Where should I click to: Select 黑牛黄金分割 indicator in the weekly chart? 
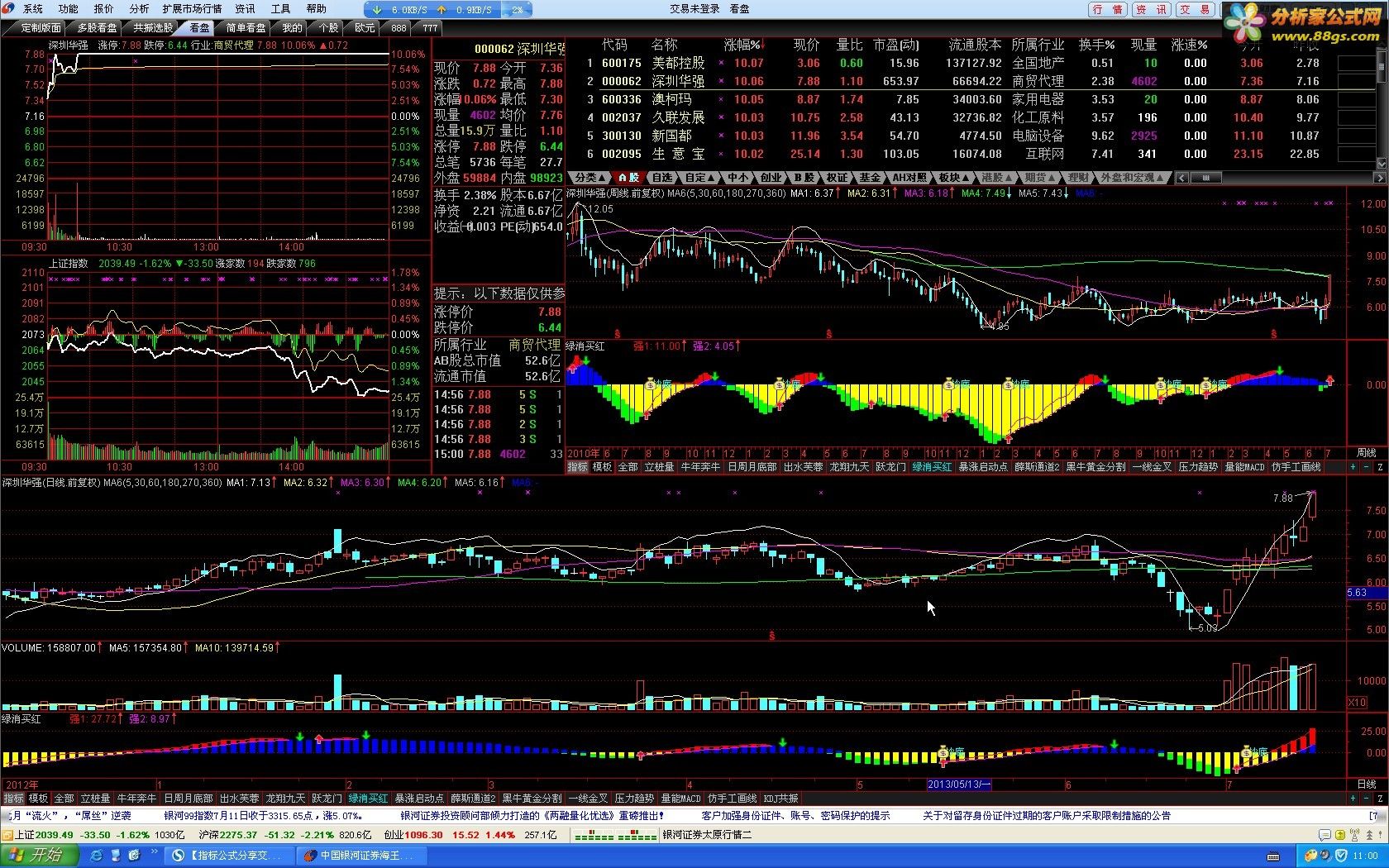point(1095,467)
